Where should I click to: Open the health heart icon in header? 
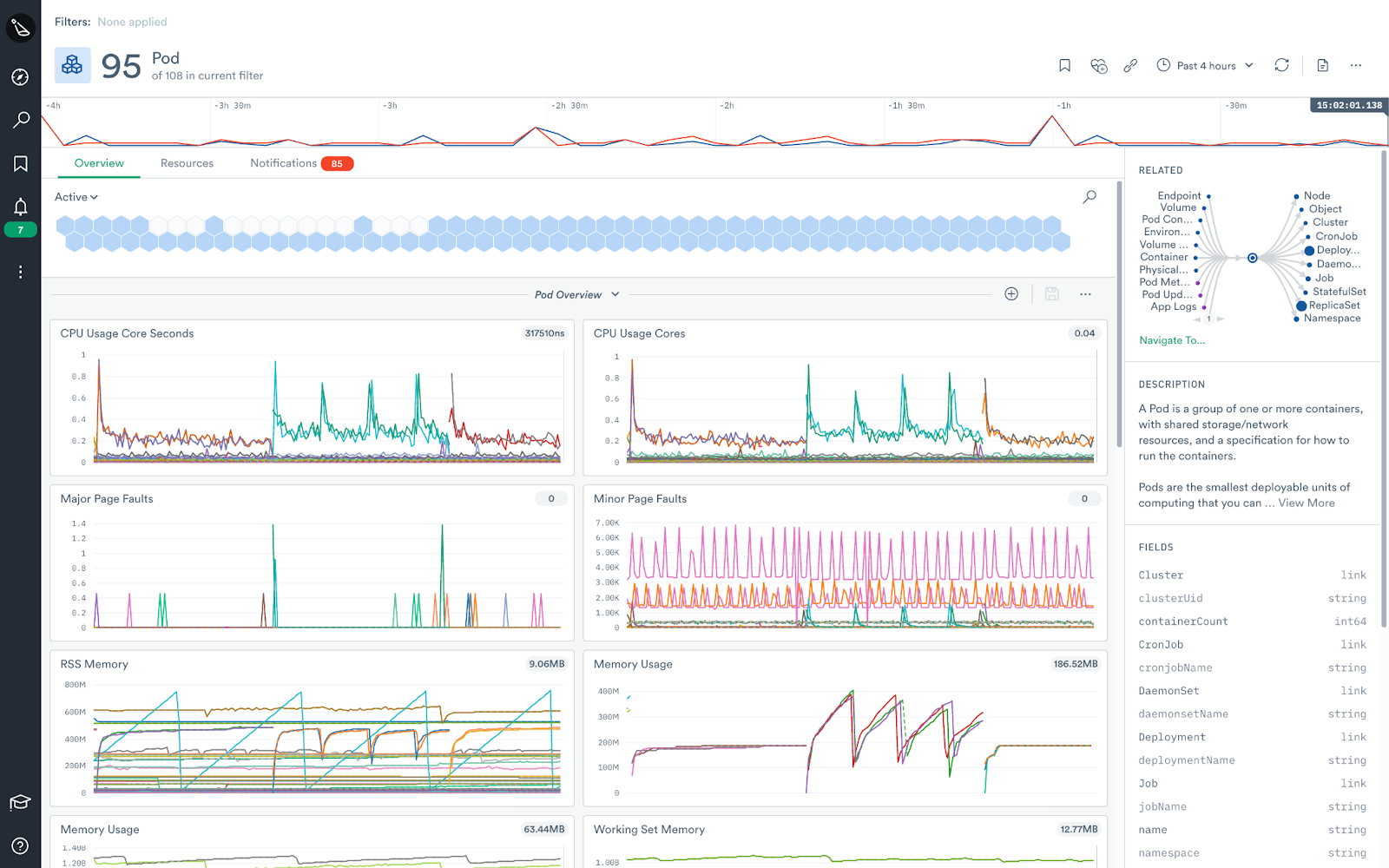pyautogui.click(x=1098, y=66)
